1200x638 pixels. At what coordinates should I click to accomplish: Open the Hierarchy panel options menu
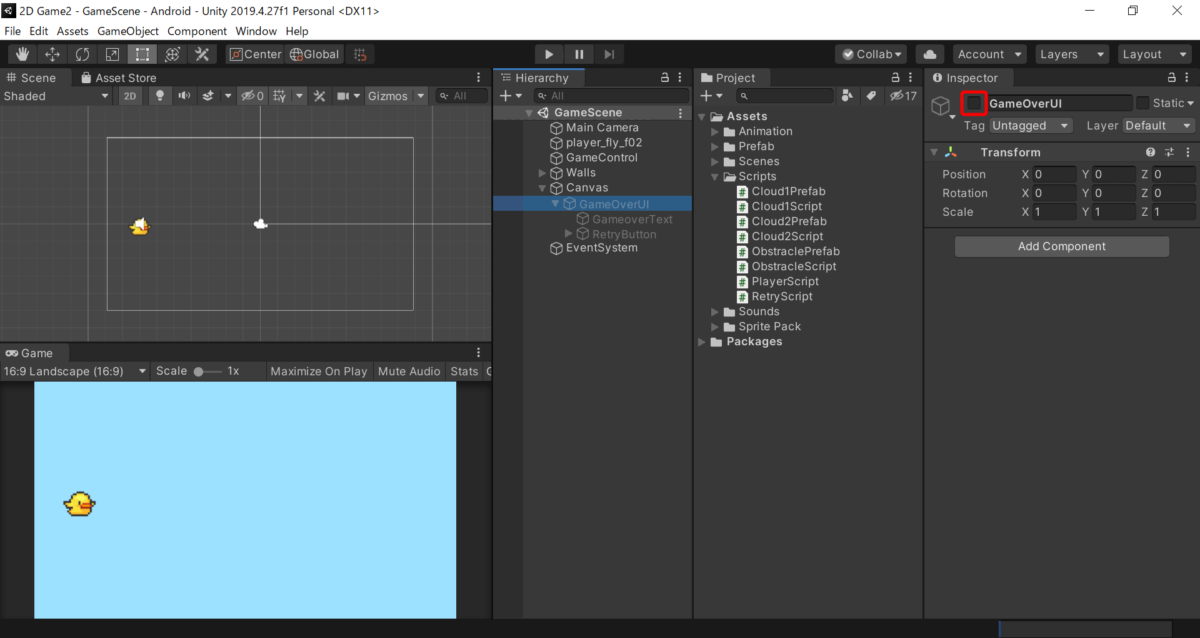click(x=681, y=78)
